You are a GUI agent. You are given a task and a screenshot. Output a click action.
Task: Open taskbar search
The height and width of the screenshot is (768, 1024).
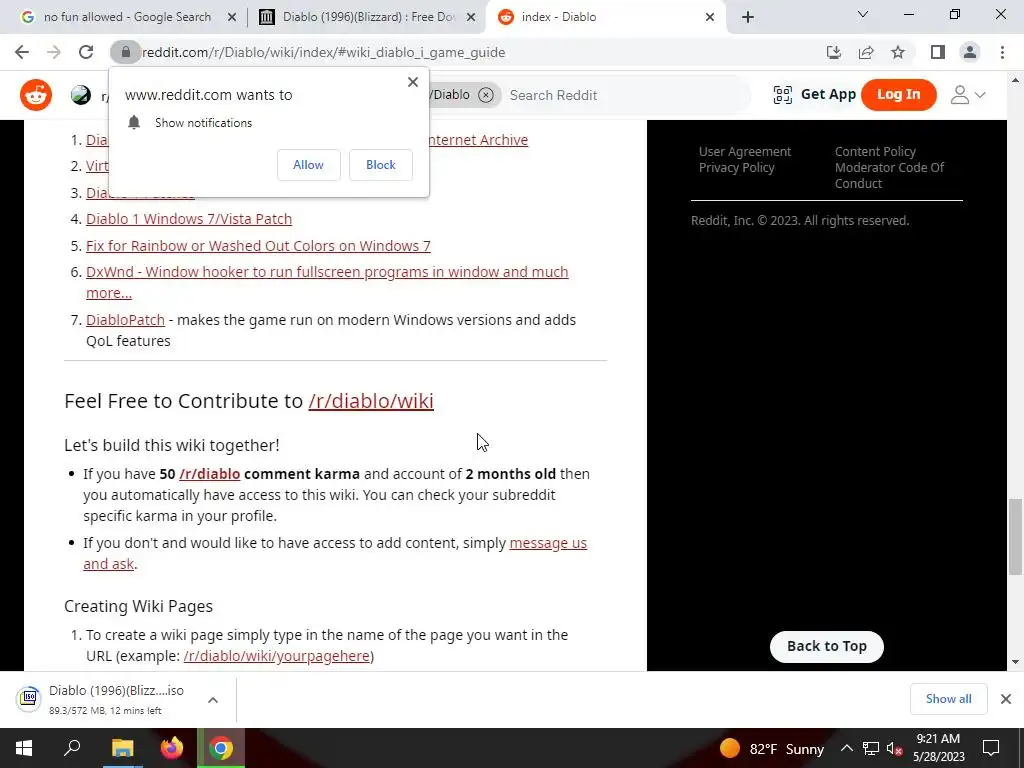click(72, 748)
